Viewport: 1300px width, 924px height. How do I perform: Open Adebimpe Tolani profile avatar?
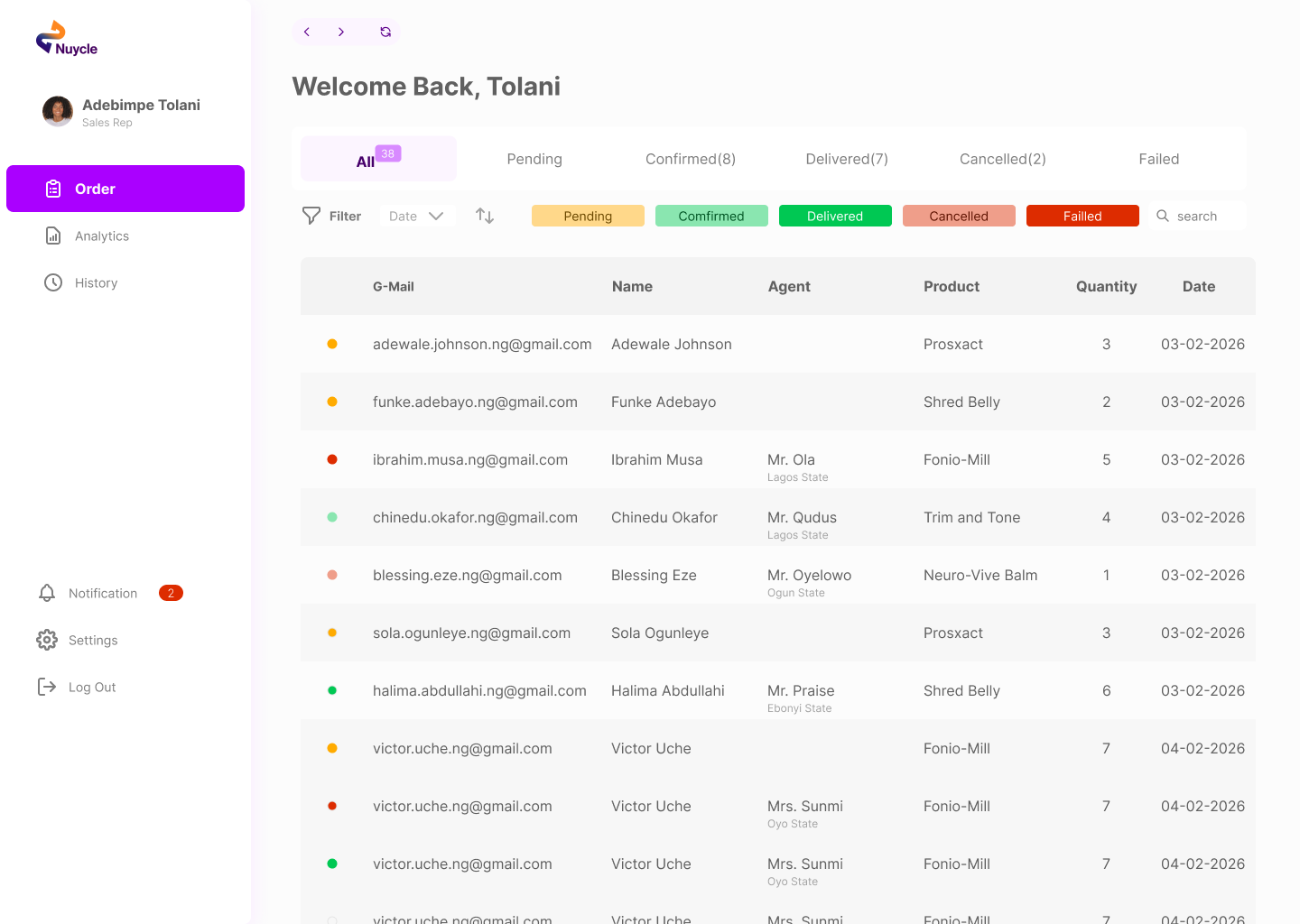[x=58, y=111]
